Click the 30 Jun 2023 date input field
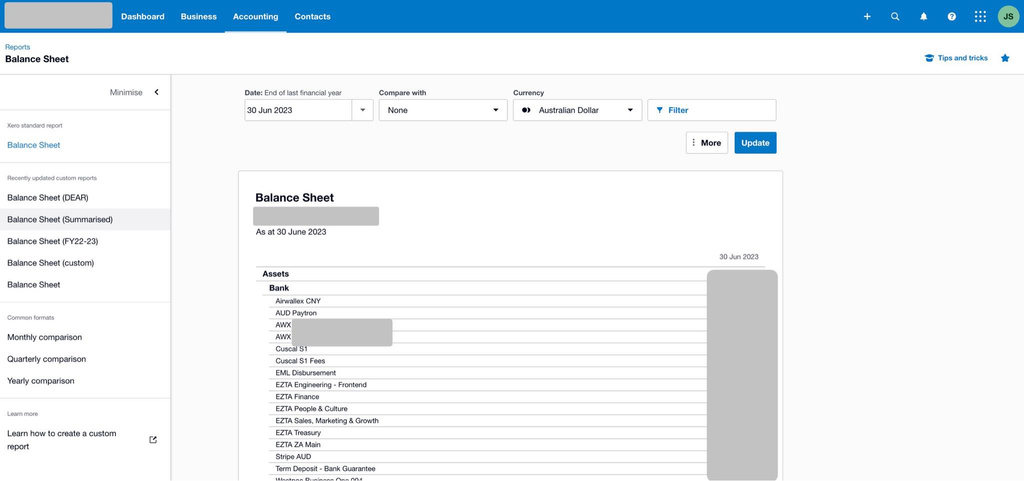Viewport: 1024px width, 481px height. [x=298, y=110]
